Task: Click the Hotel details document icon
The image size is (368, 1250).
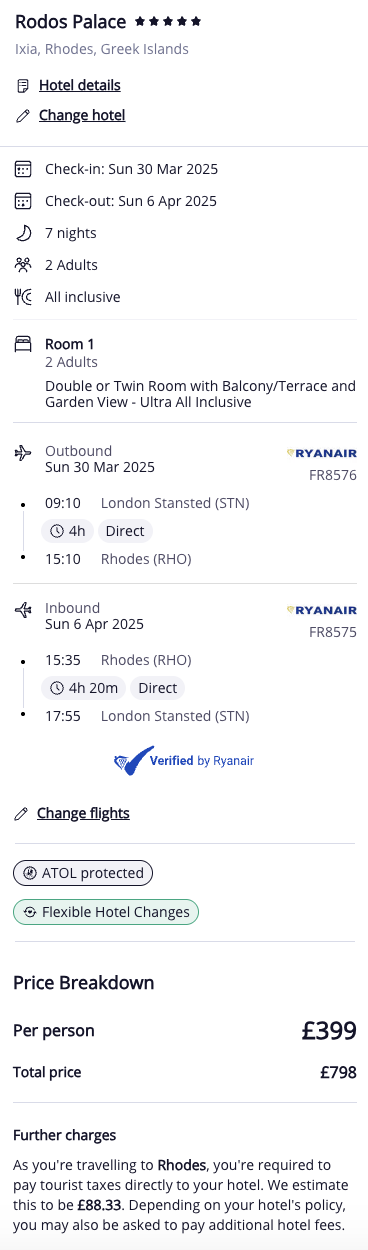Action: click(x=22, y=85)
